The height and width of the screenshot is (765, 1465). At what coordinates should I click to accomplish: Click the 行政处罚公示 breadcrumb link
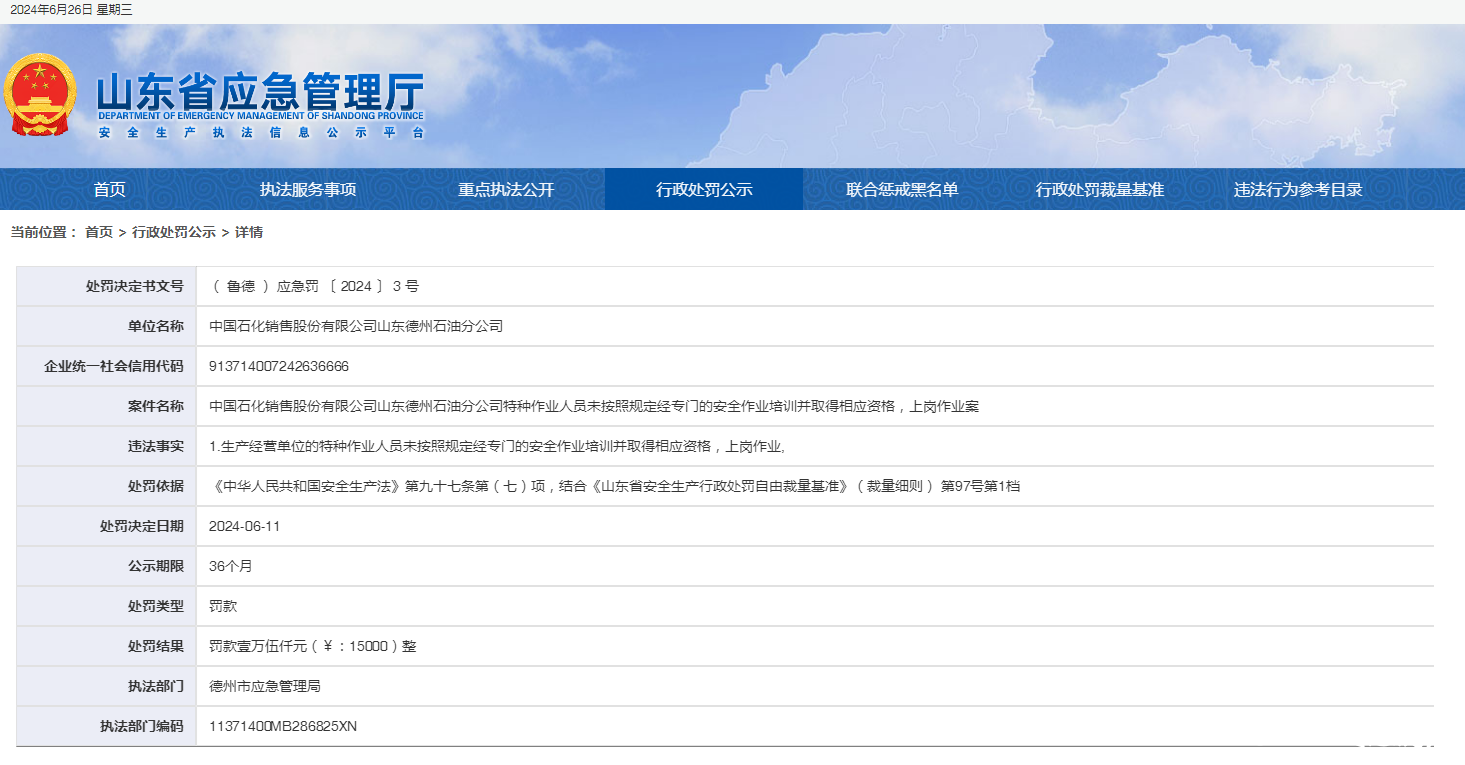[x=174, y=232]
